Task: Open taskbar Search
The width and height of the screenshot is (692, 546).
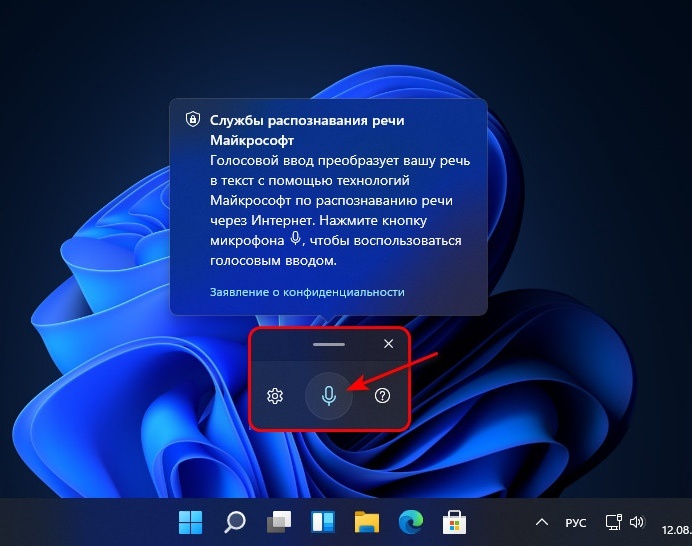Action: pyautogui.click(x=234, y=522)
